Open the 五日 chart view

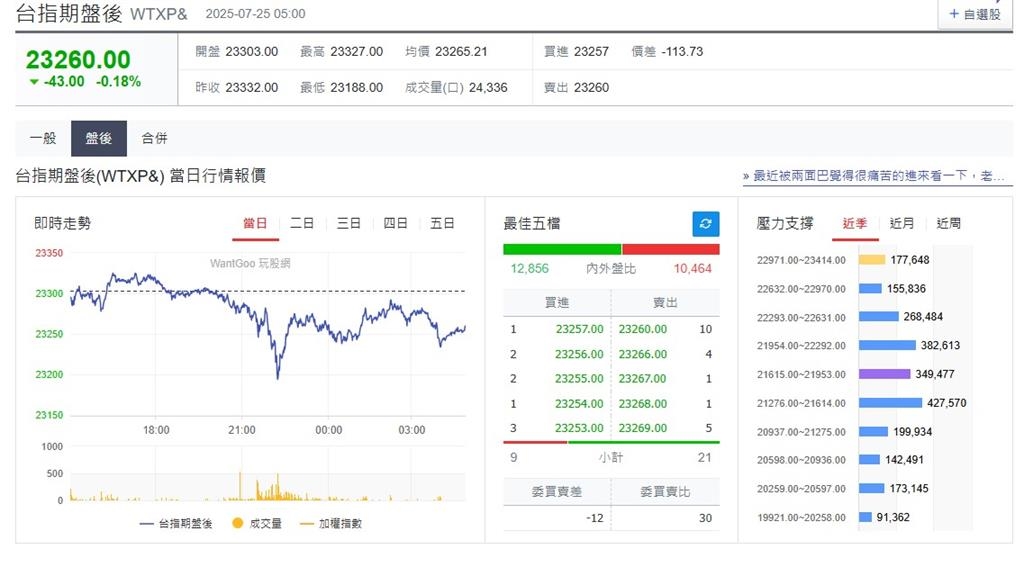pyautogui.click(x=442, y=224)
